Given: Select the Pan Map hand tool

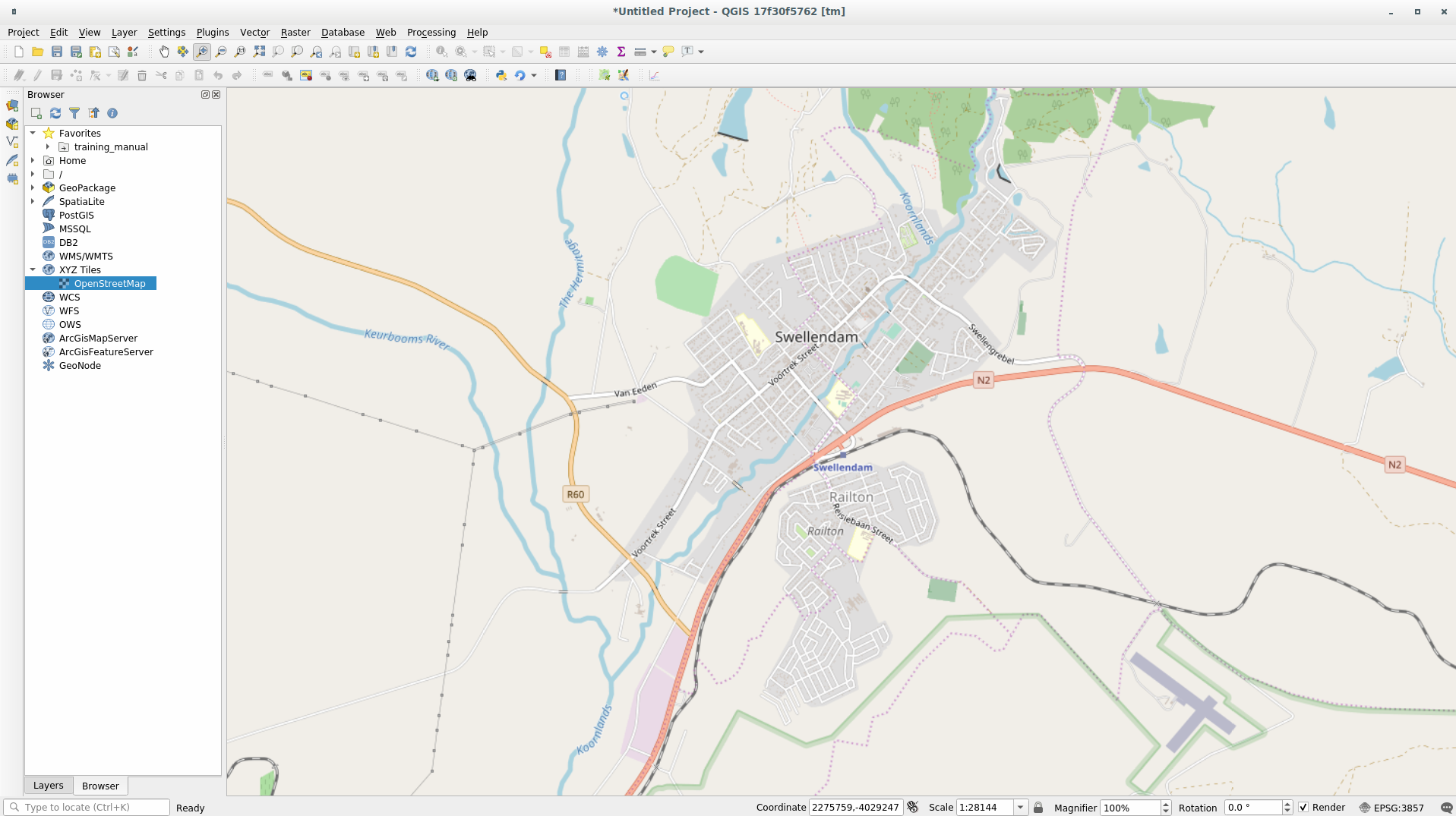Looking at the screenshot, I should coord(164,52).
